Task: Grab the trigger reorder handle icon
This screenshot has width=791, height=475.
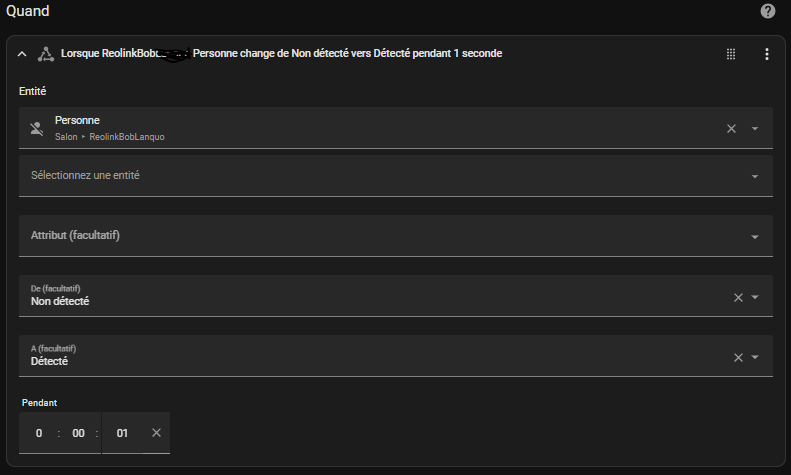Action: [730, 54]
